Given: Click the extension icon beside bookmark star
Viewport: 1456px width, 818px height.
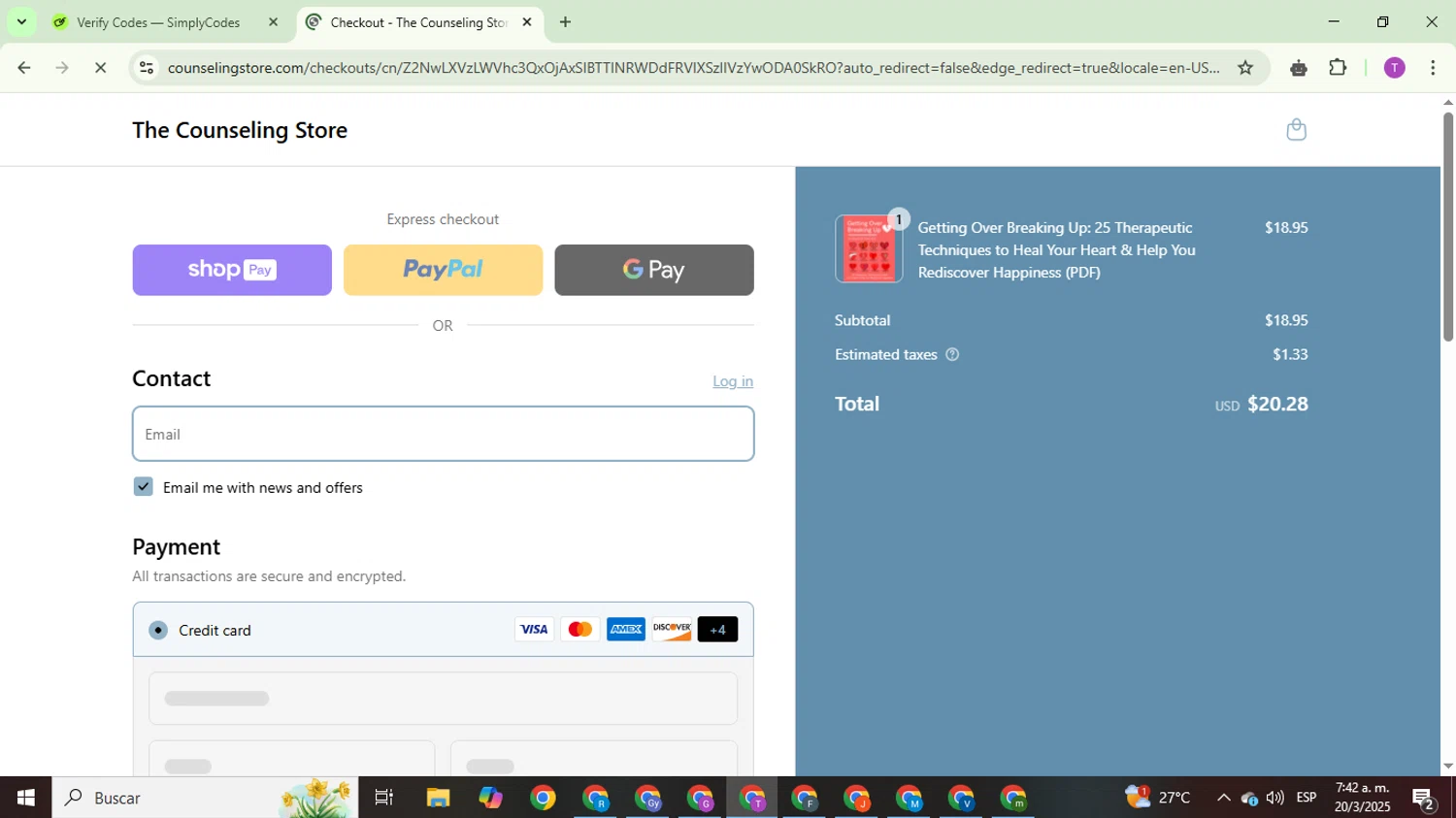Looking at the screenshot, I should tap(1299, 68).
